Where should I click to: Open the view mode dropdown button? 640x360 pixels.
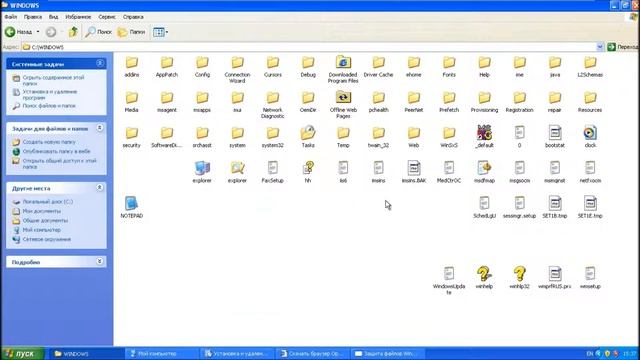[x=160, y=32]
